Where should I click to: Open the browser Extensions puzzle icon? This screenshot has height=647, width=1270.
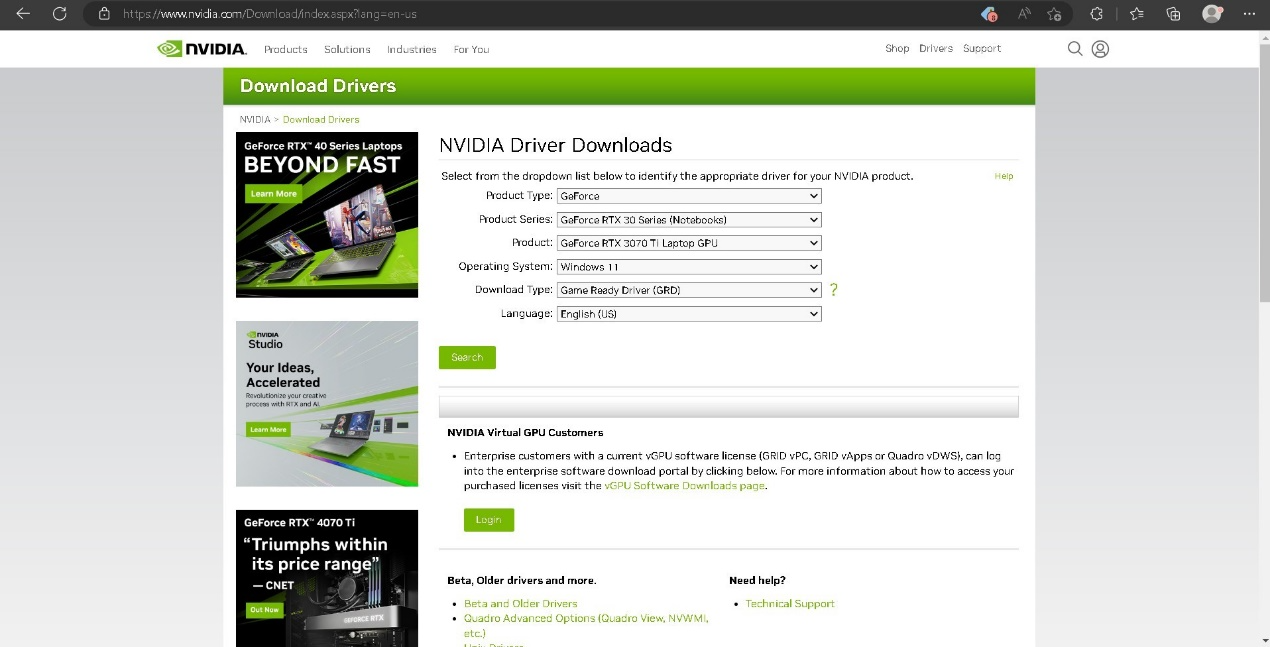1097,14
